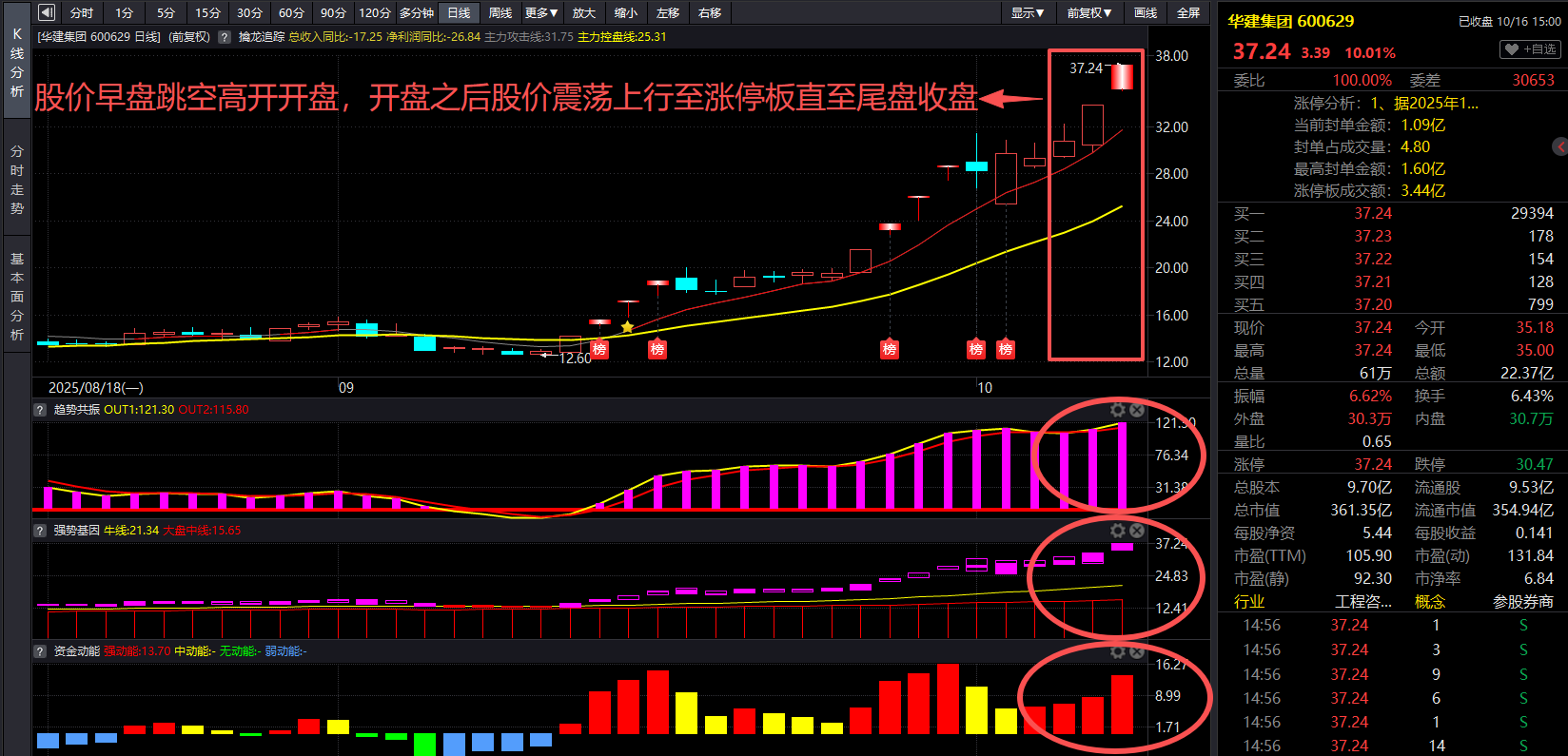1568x756 pixels.
Task: Click 放大 to zoom in the chart
Action: tap(584, 12)
